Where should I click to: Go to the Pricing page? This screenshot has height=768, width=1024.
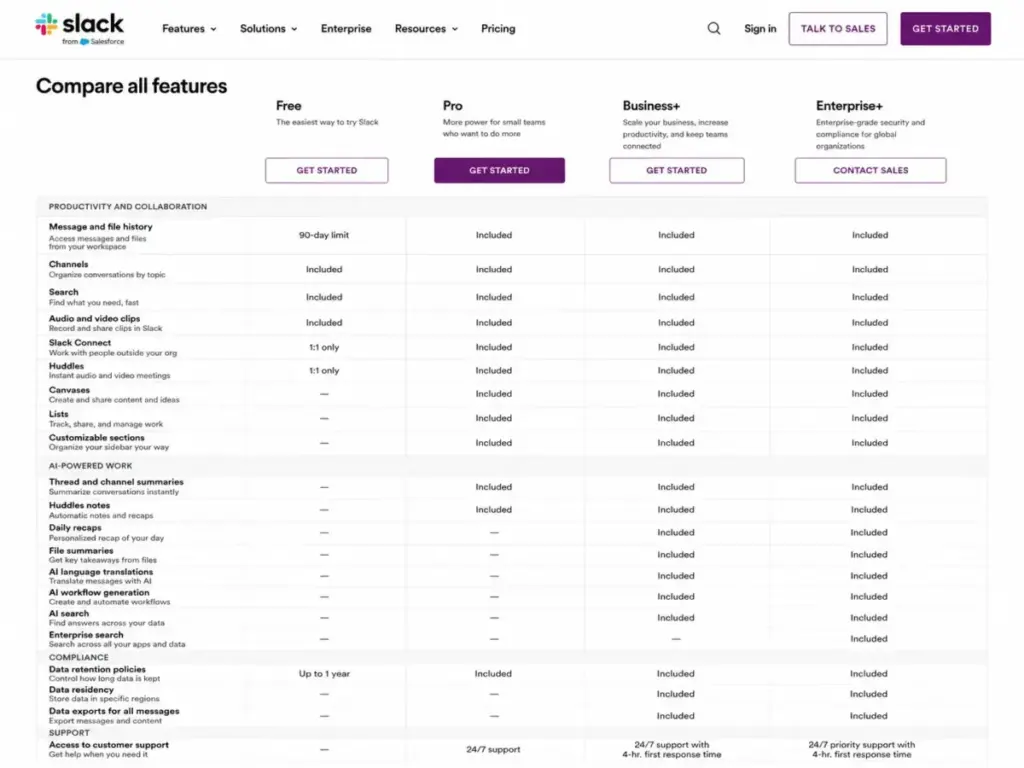pos(498,29)
